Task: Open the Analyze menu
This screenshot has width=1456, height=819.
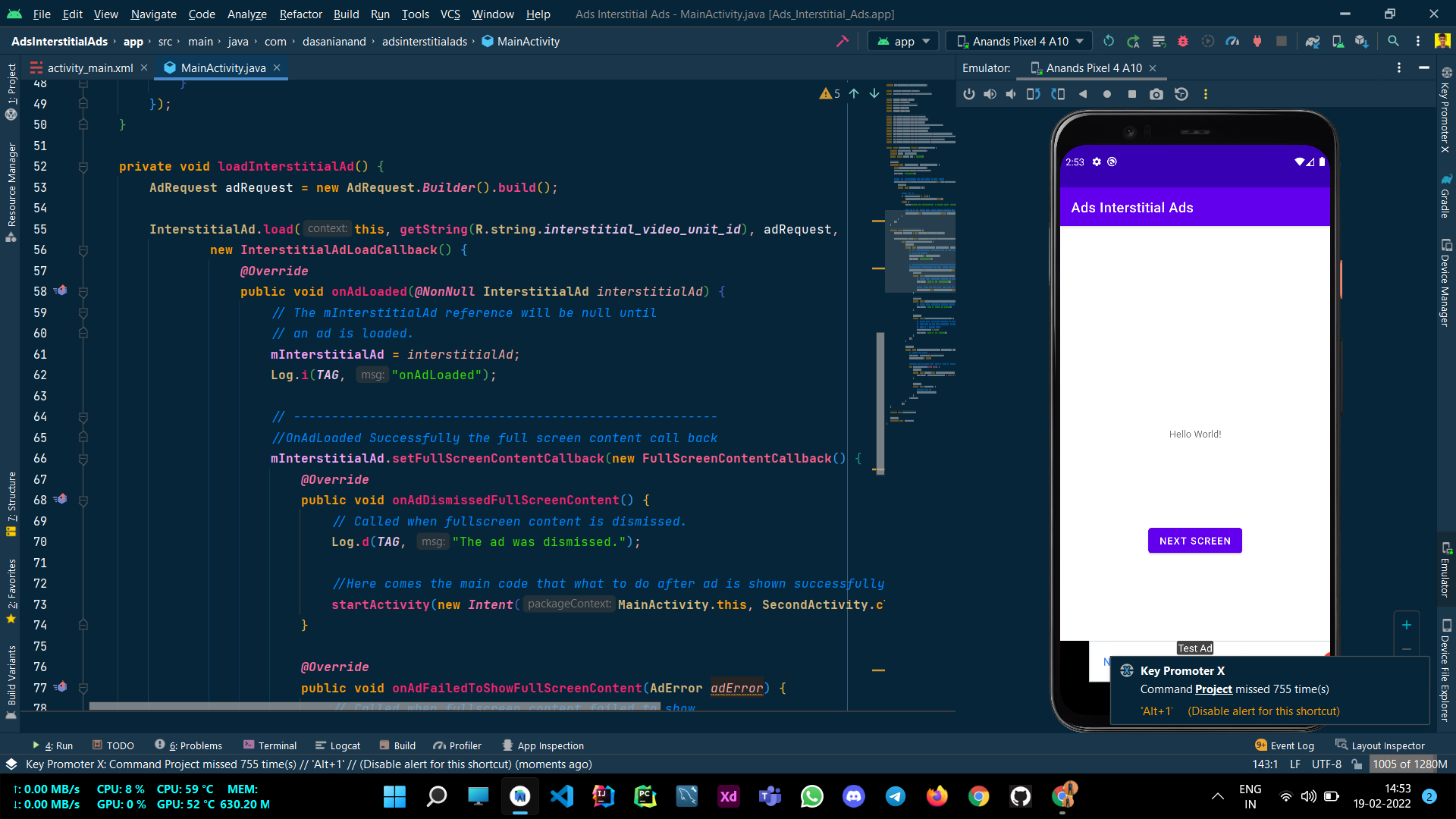Action: (246, 14)
